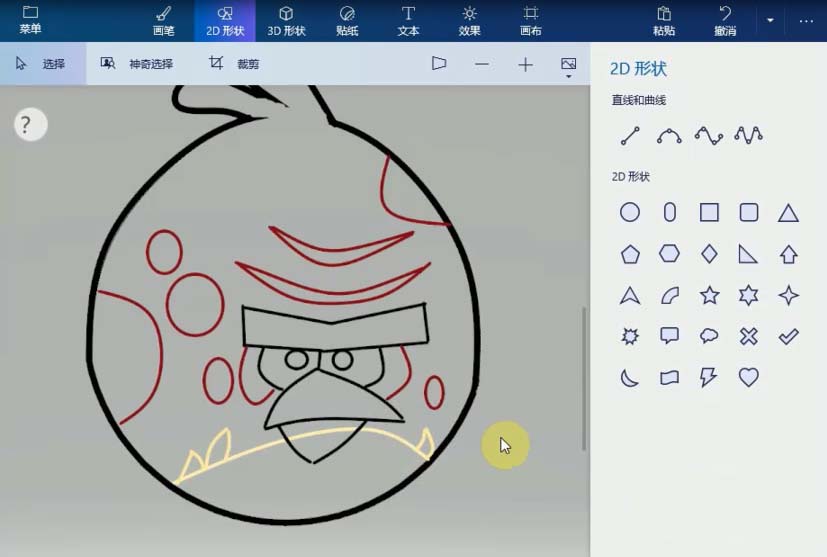The height and width of the screenshot is (557, 827).
Task: Click the 粘贴 paste button
Action: coord(664,21)
